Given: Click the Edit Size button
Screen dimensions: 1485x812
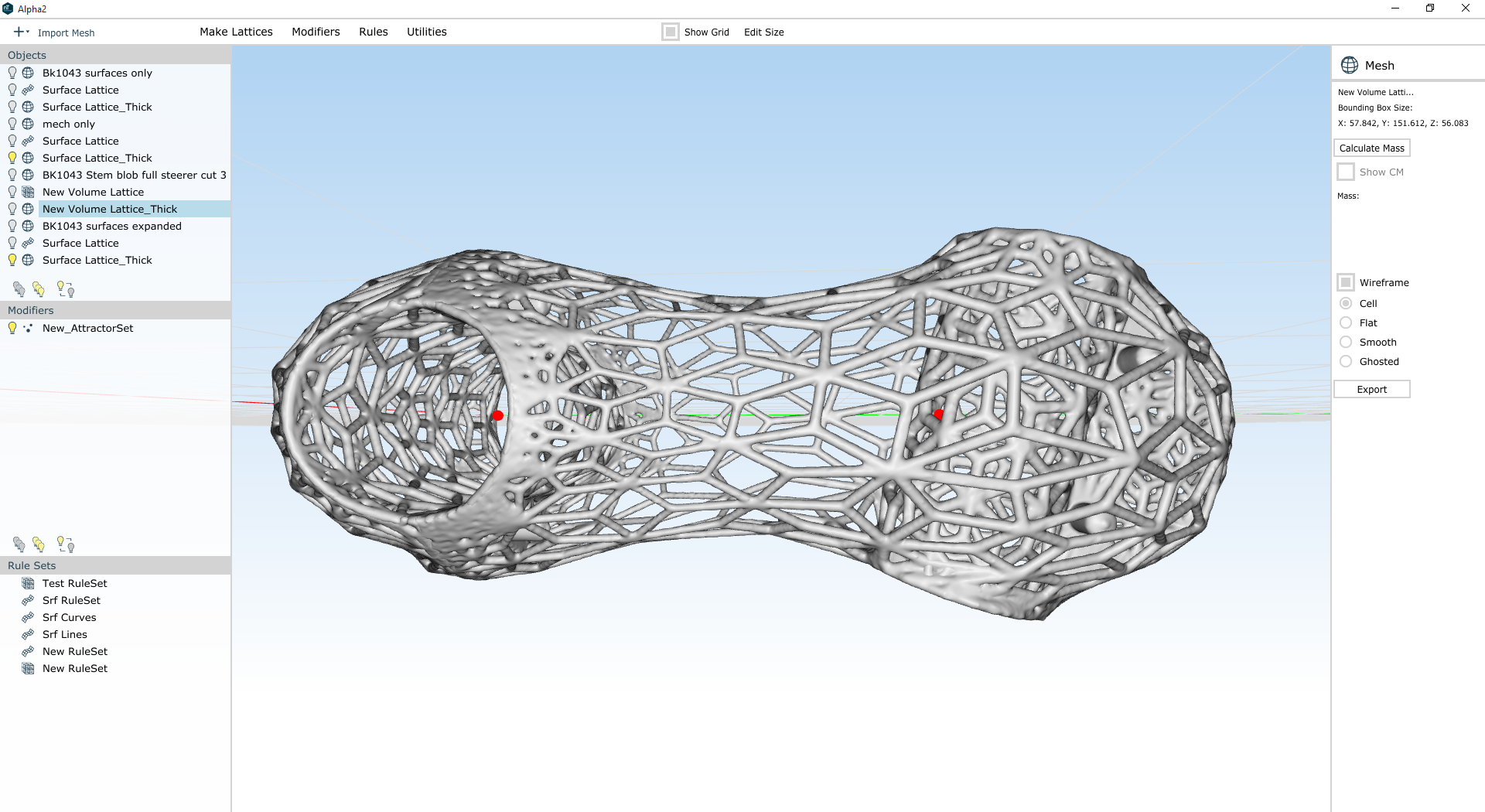Looking at the screenshot, I should click(x=763, y=32).
